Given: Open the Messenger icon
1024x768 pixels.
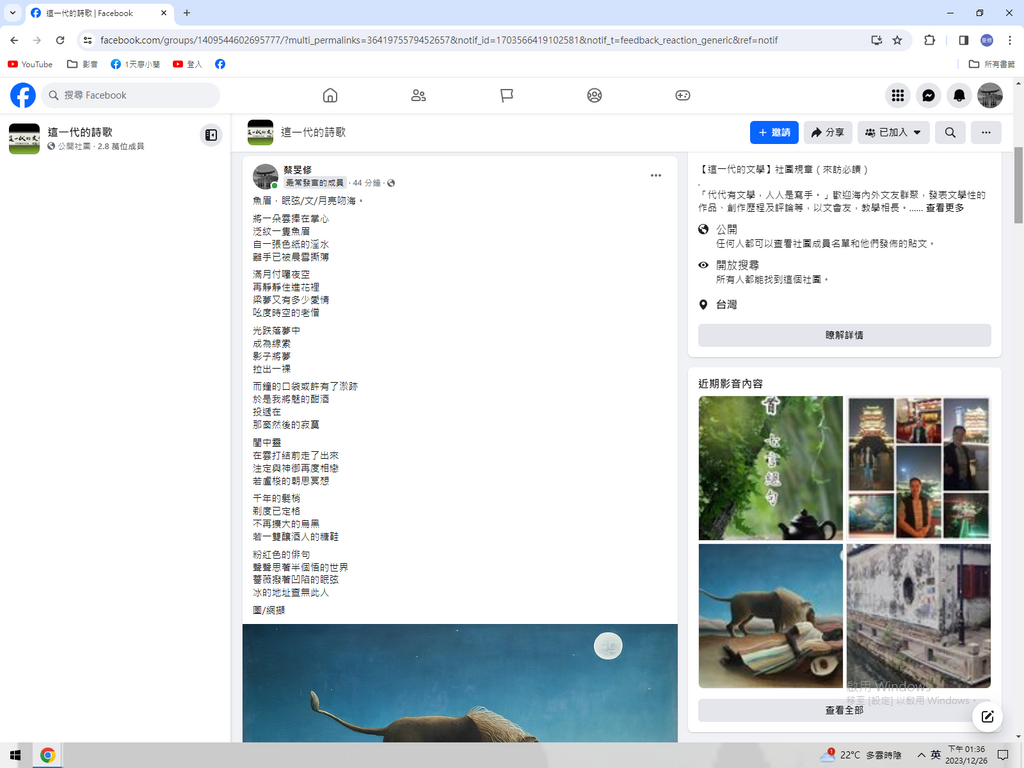Looking at the screenshot, I should pyautogui.click(x=928, y=95).
